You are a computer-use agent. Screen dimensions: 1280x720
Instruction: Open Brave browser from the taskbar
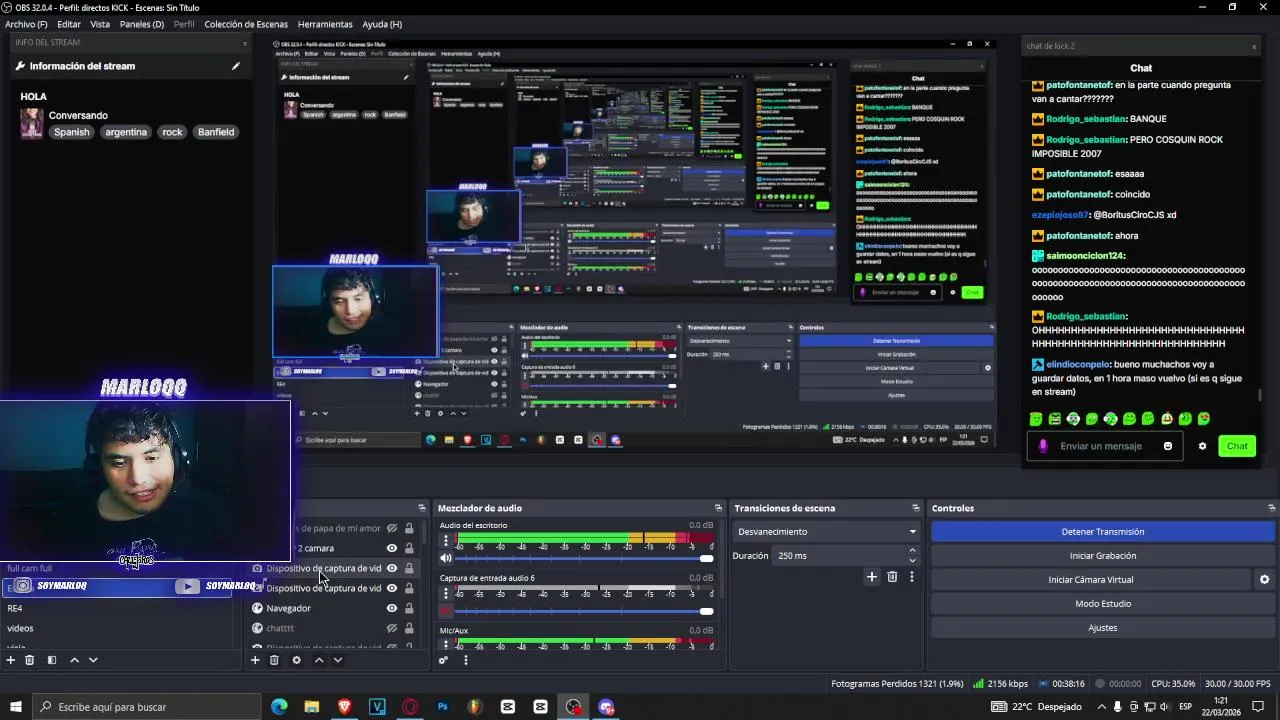344,707
